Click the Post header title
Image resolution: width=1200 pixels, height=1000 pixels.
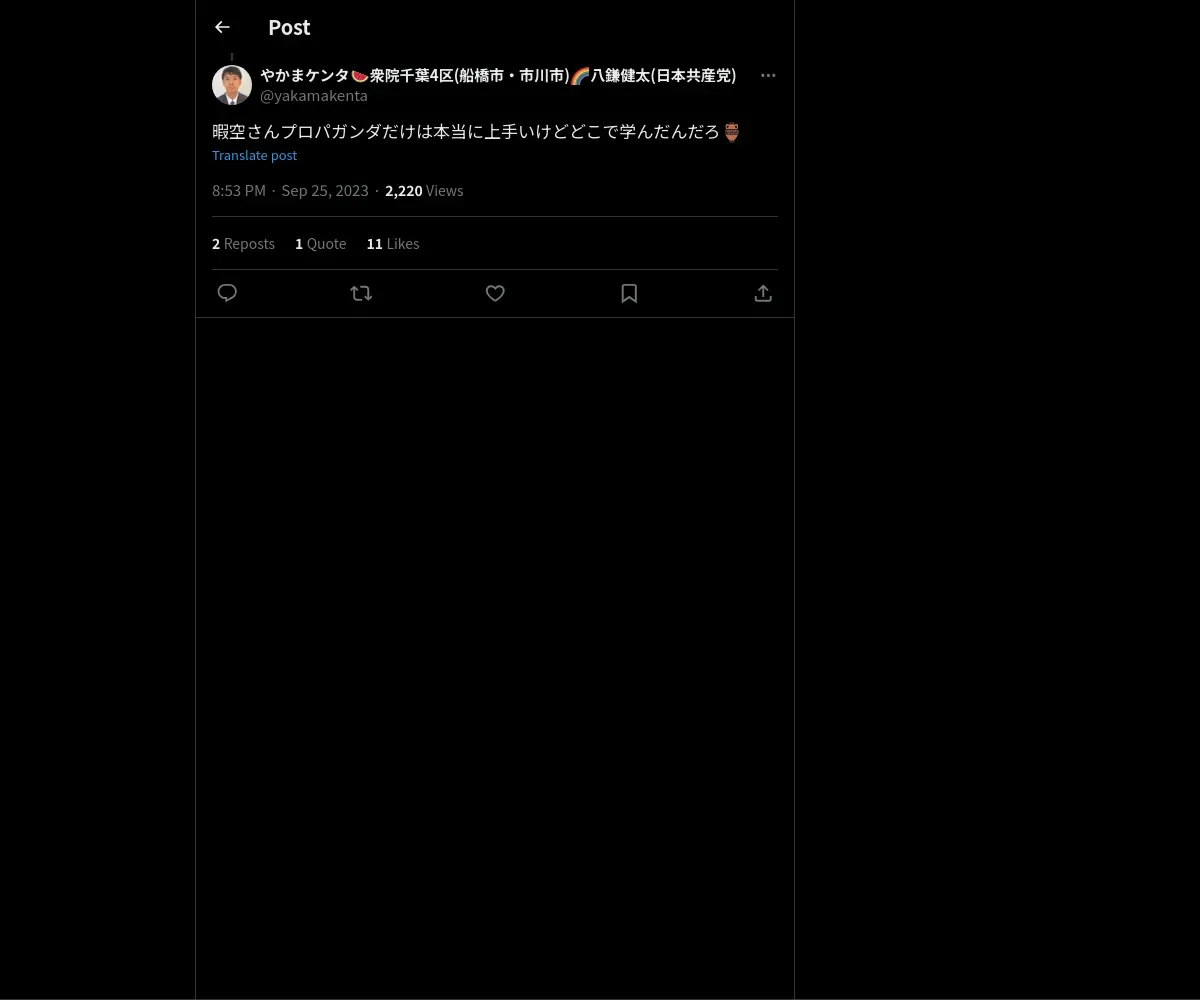(x=289, y=27)
